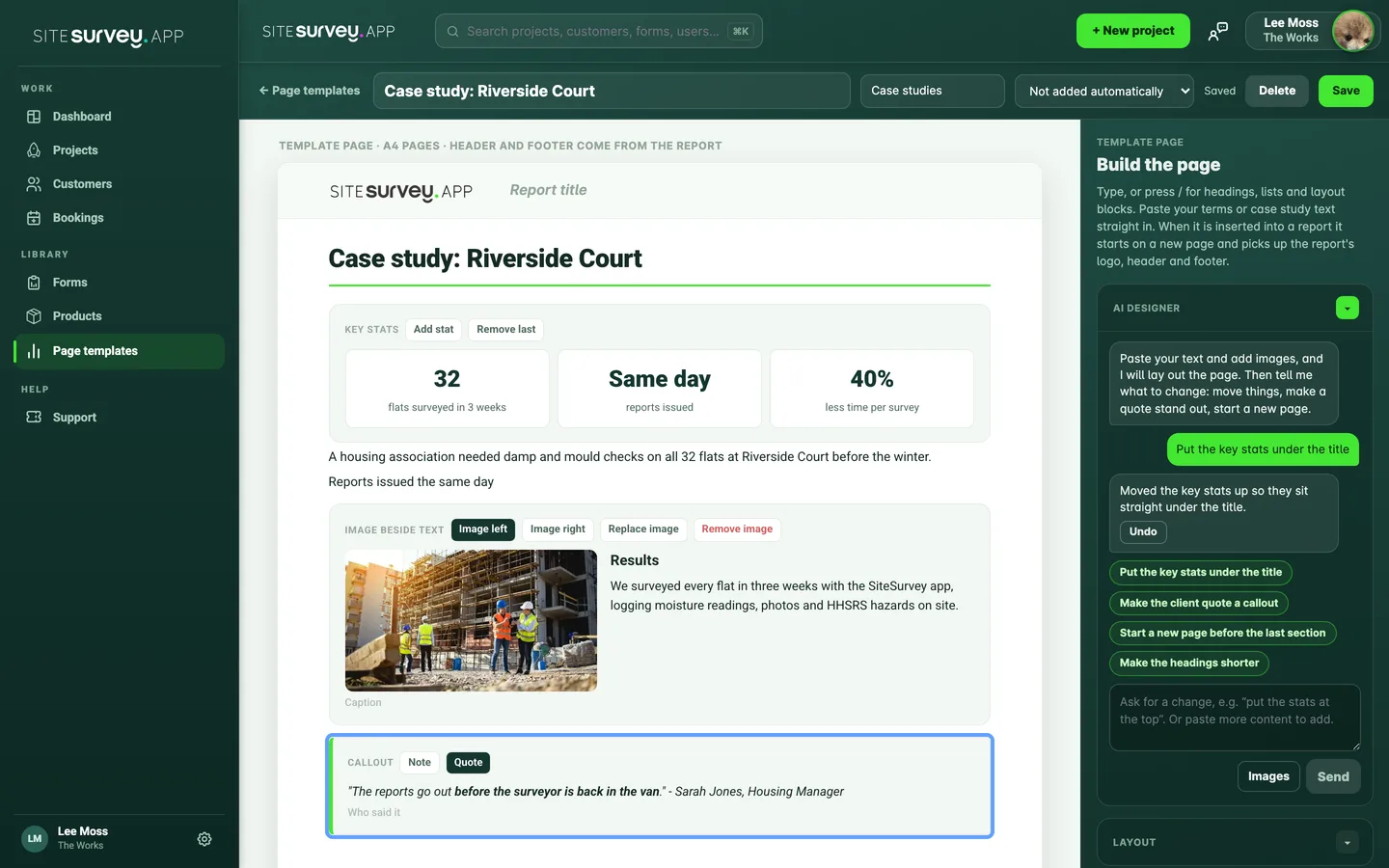Click the AI Designer message box
Screen dimensions: 1389x868
(x=1235, y=718)
